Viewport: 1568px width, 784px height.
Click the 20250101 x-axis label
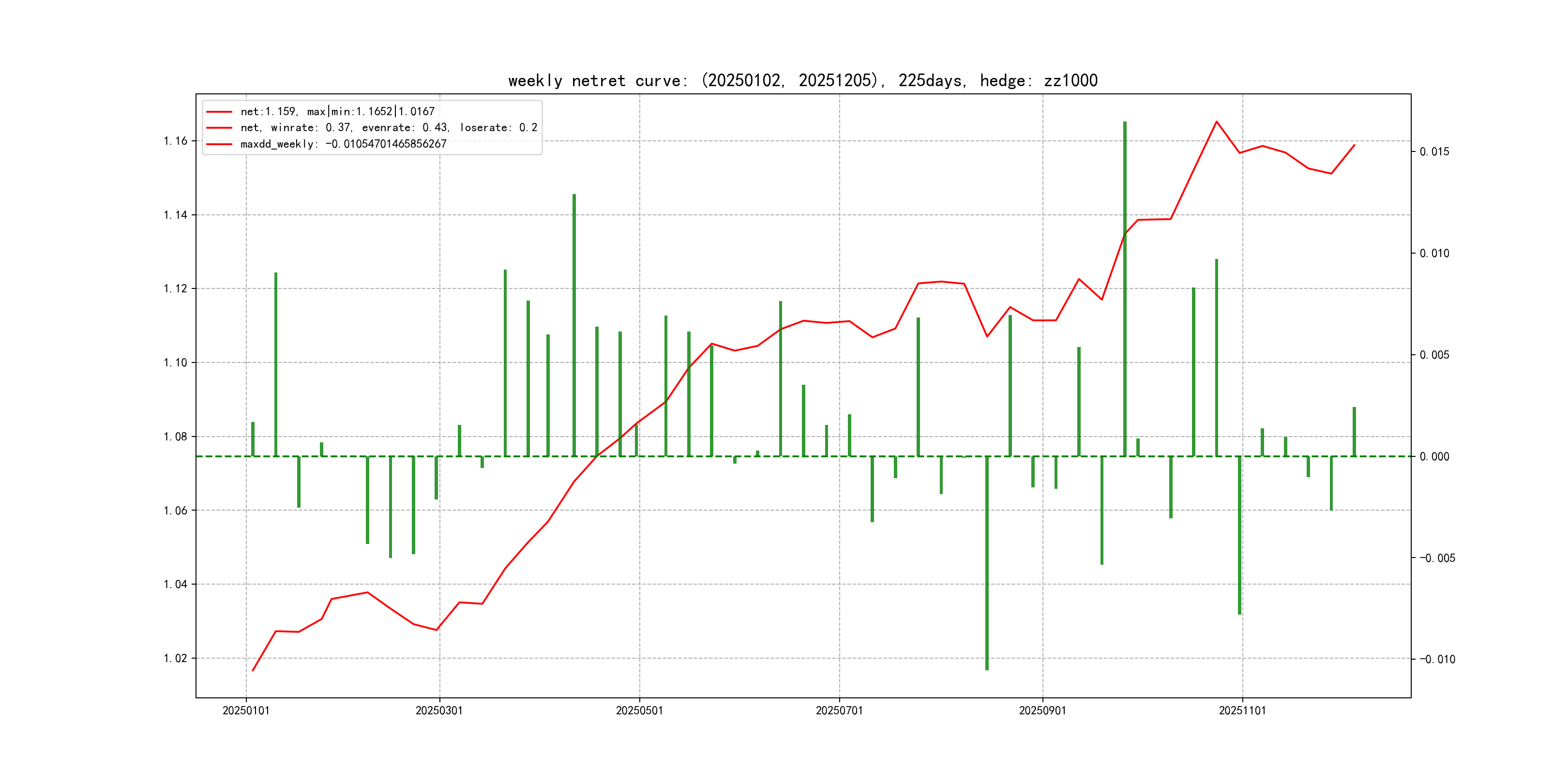point(246,710)
